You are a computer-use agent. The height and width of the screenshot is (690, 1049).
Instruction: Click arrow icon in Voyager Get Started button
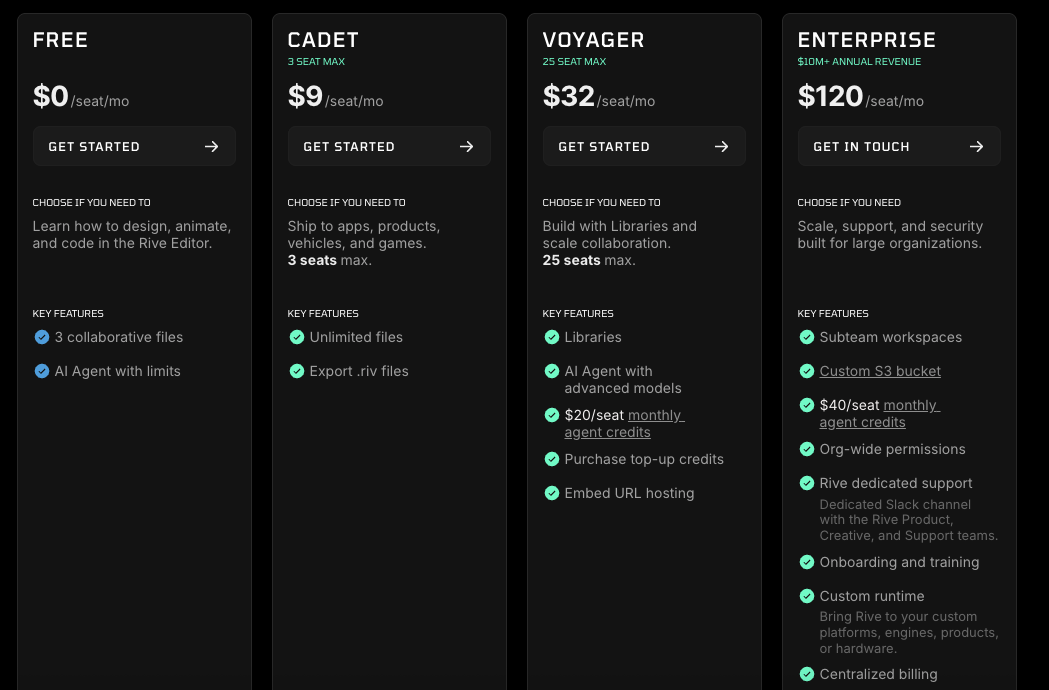pyautogui.click(x=721, y=146)
